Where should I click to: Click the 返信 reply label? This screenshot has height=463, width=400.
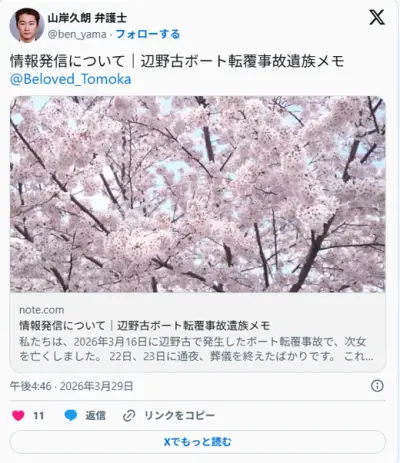tap(95, 416)
